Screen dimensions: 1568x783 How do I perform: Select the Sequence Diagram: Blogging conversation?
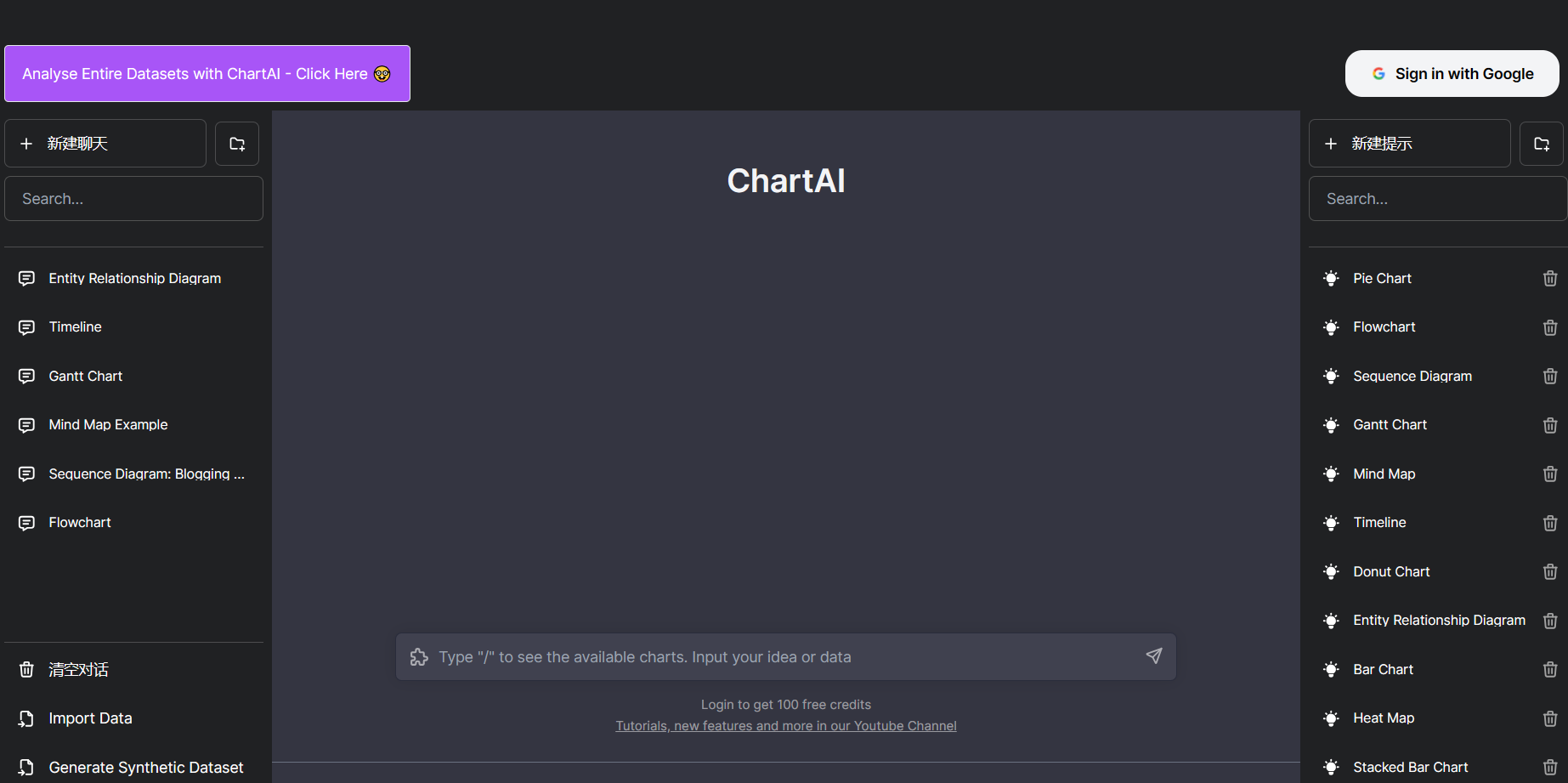tap(146, 474)
